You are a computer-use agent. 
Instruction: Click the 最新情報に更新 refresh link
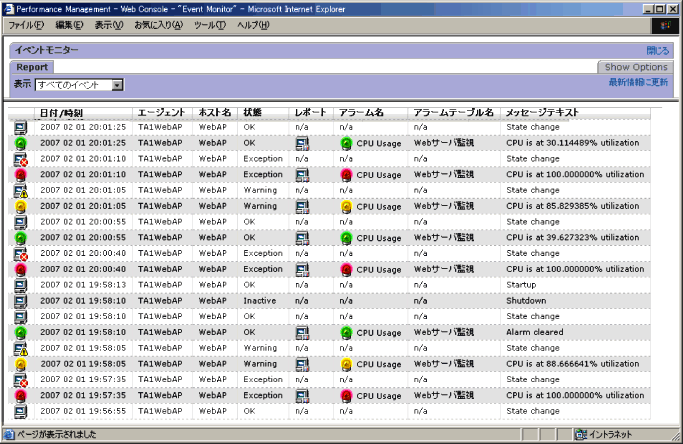point(638,82)
